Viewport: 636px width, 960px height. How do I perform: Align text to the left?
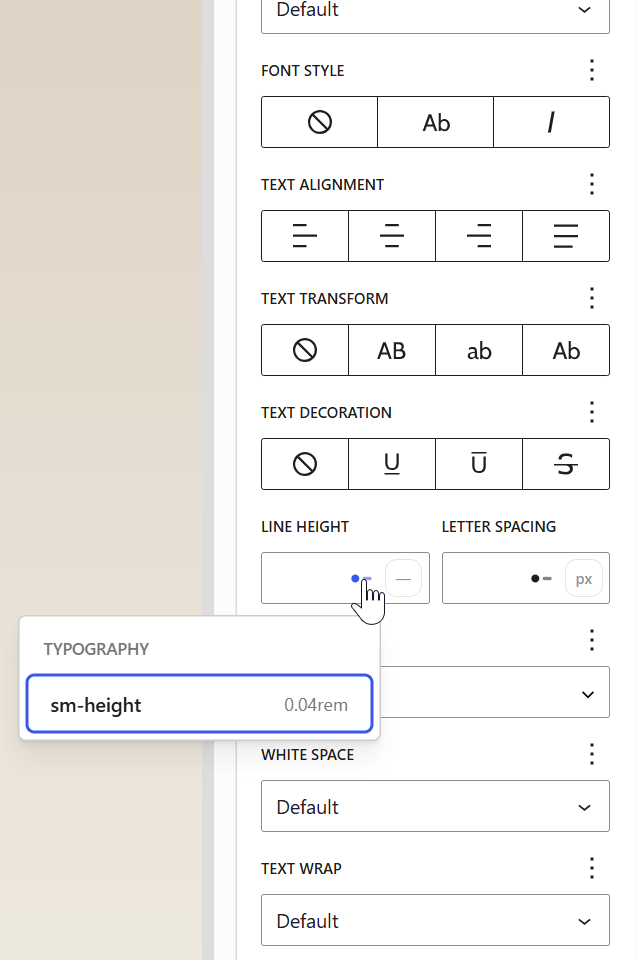(305, 236)
